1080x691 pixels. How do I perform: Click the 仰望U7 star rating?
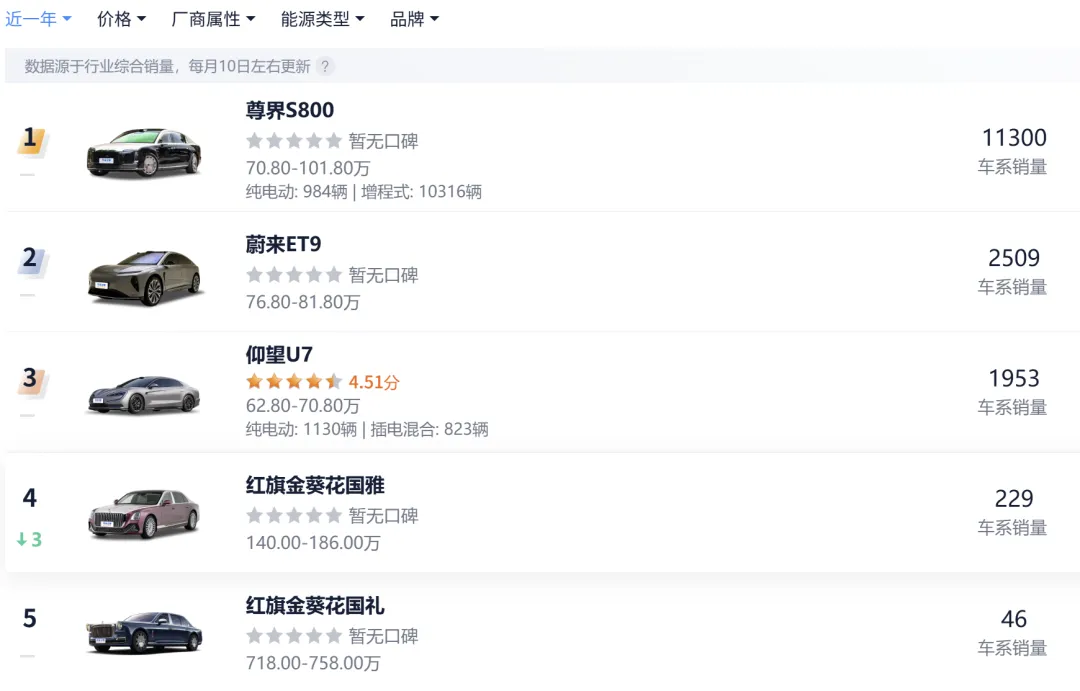tap(294, 382)
